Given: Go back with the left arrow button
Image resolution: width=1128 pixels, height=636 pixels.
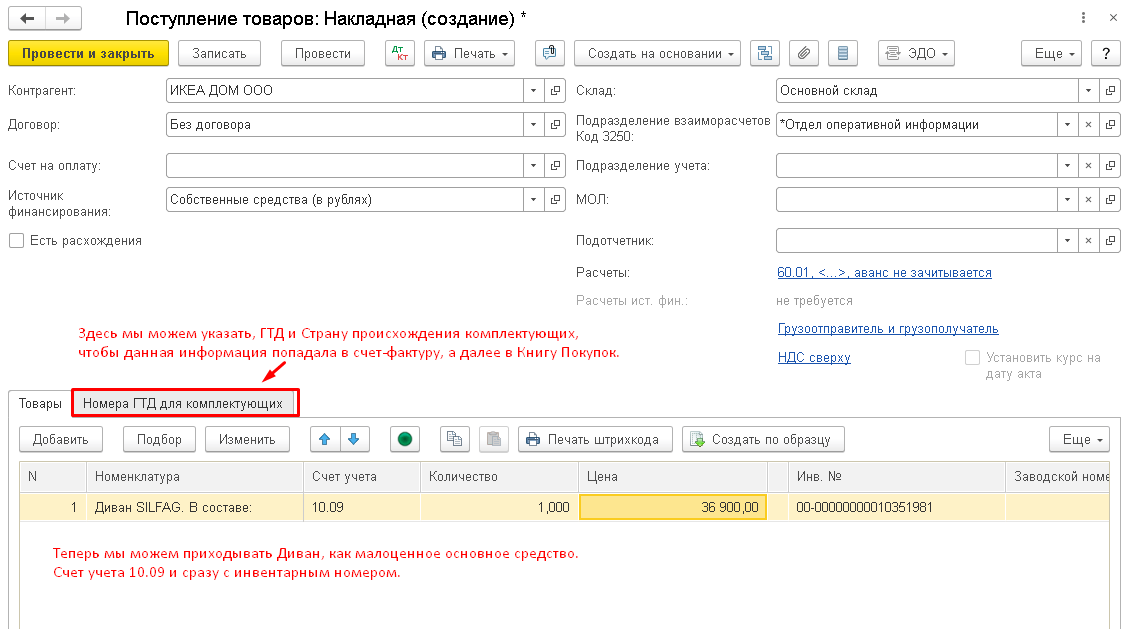Looking at the screenshot, I should coord(27,18).
